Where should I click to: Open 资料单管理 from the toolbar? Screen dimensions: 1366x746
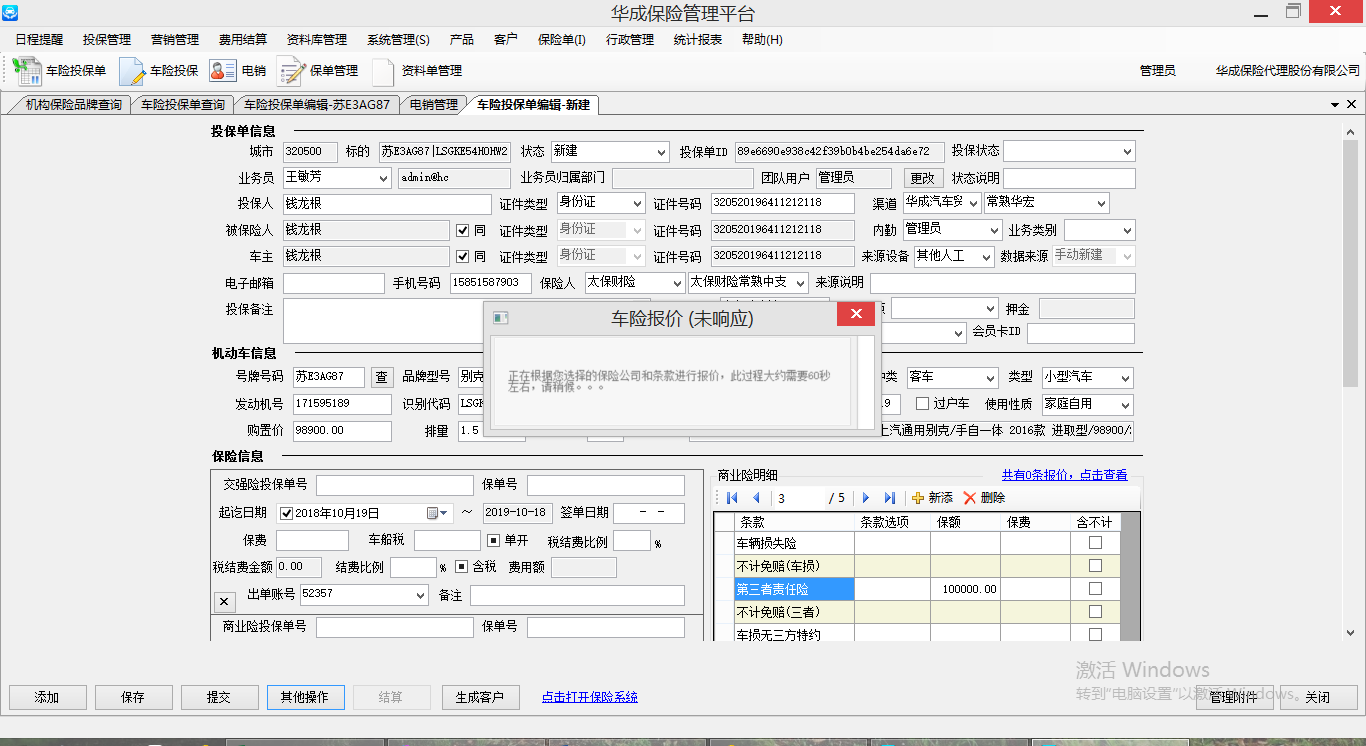(417, 71)
